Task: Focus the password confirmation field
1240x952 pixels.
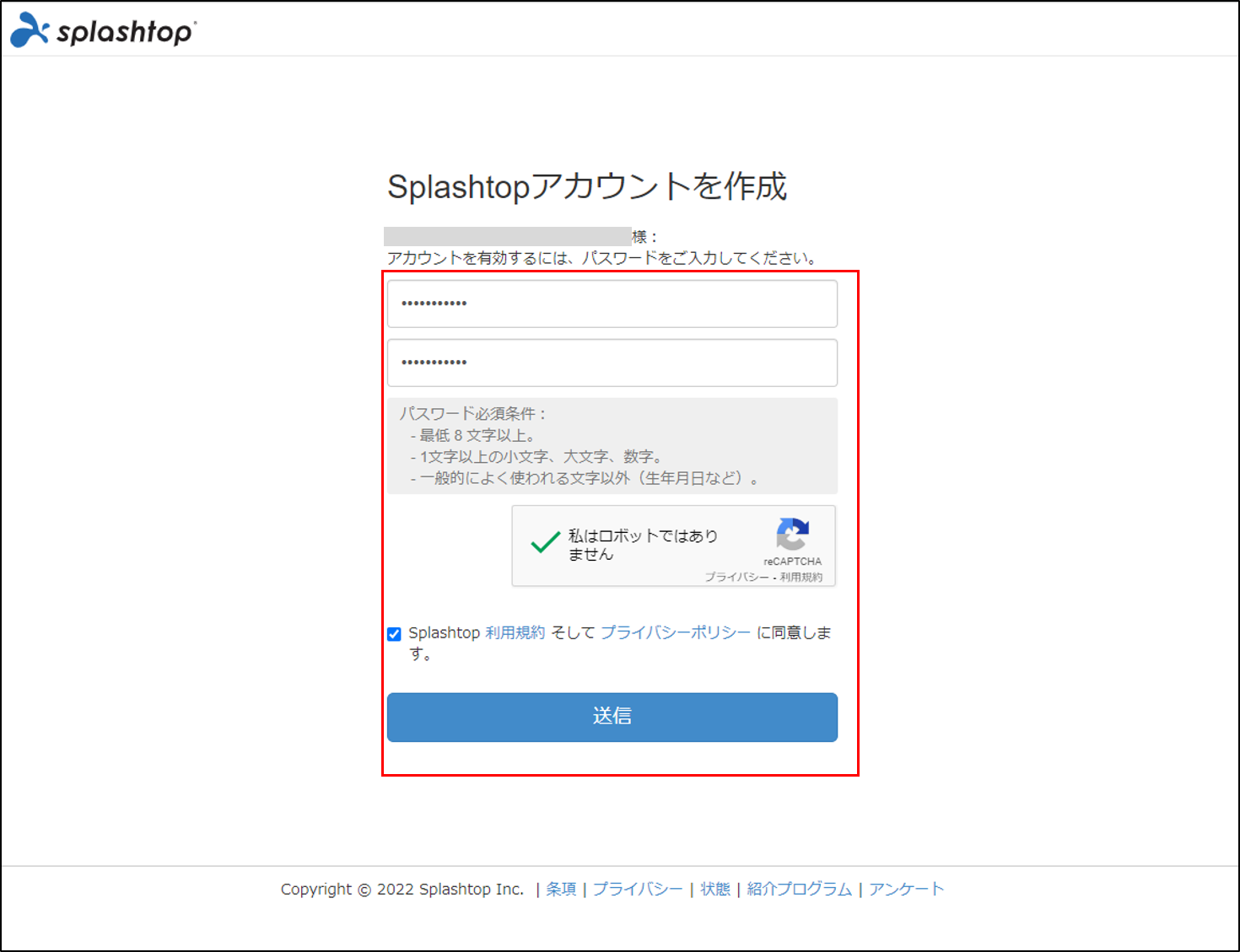Action: tap(612, 363)
